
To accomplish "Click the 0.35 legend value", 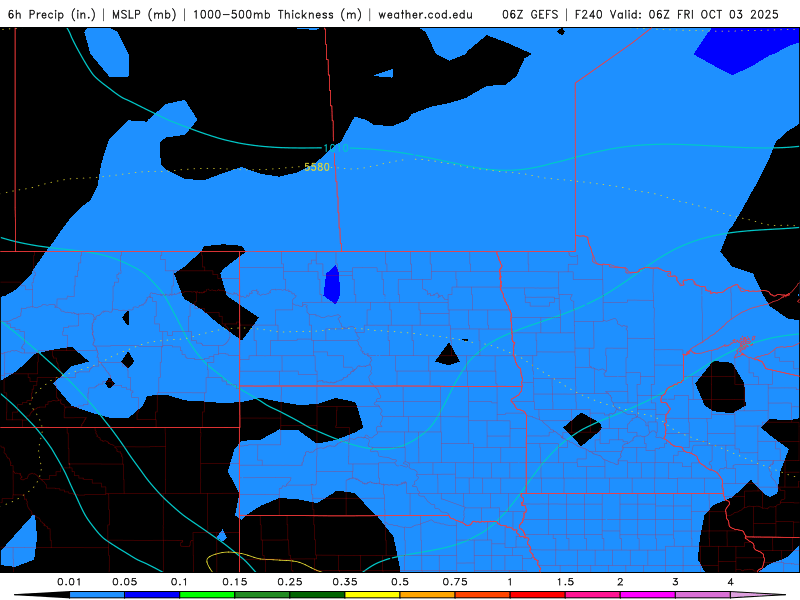I will (x=345, y=582).
